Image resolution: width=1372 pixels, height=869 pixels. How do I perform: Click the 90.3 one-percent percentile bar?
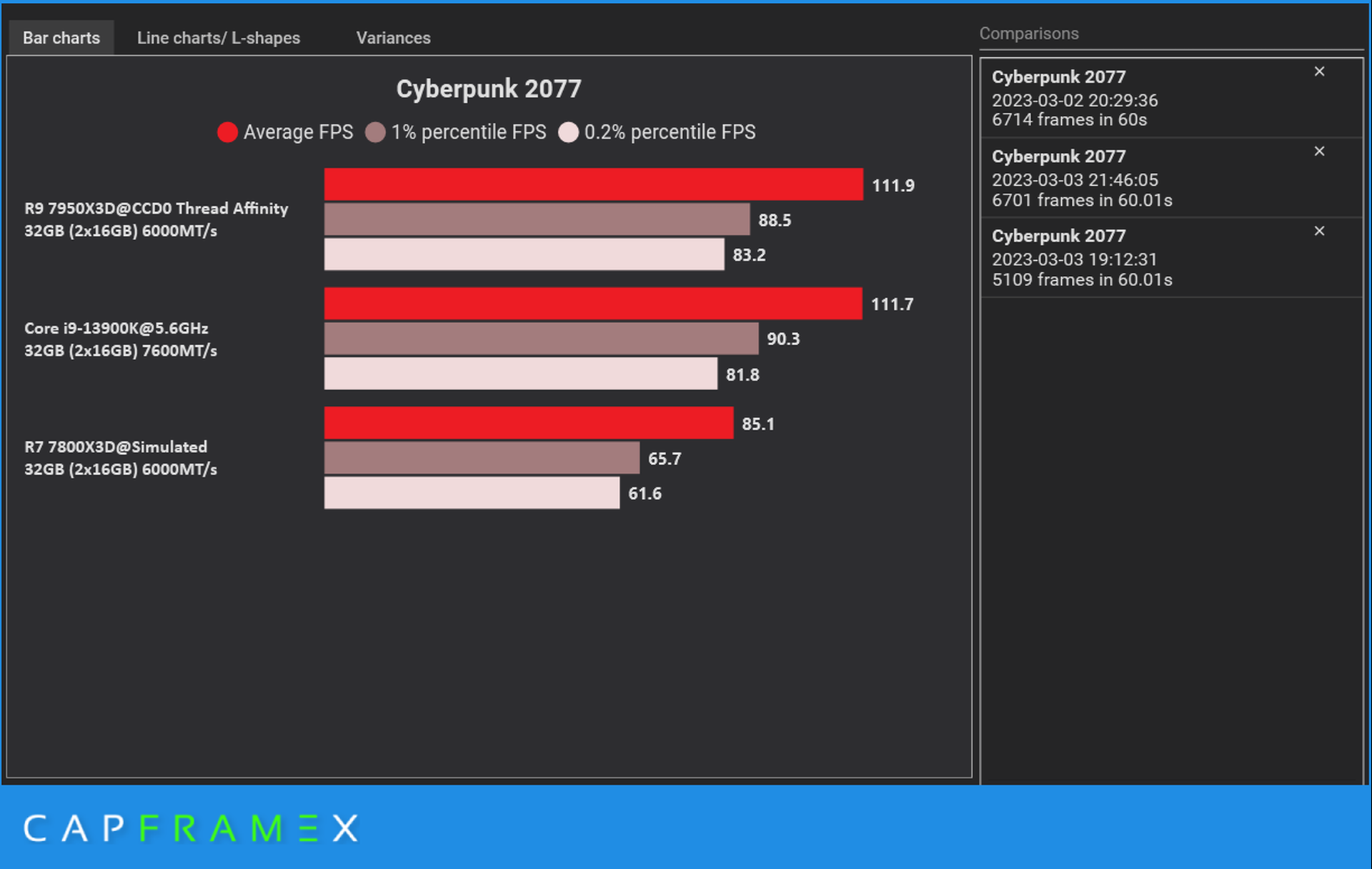click(x=541, y=339)
